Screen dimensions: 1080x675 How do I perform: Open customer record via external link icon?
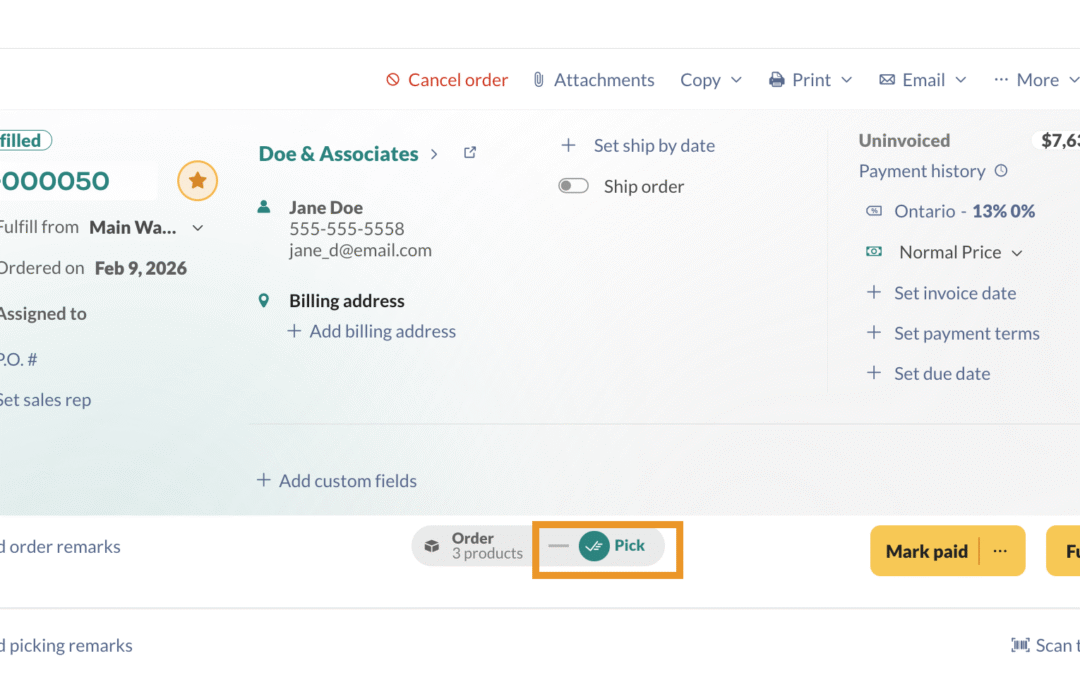(x=469, y=152)
